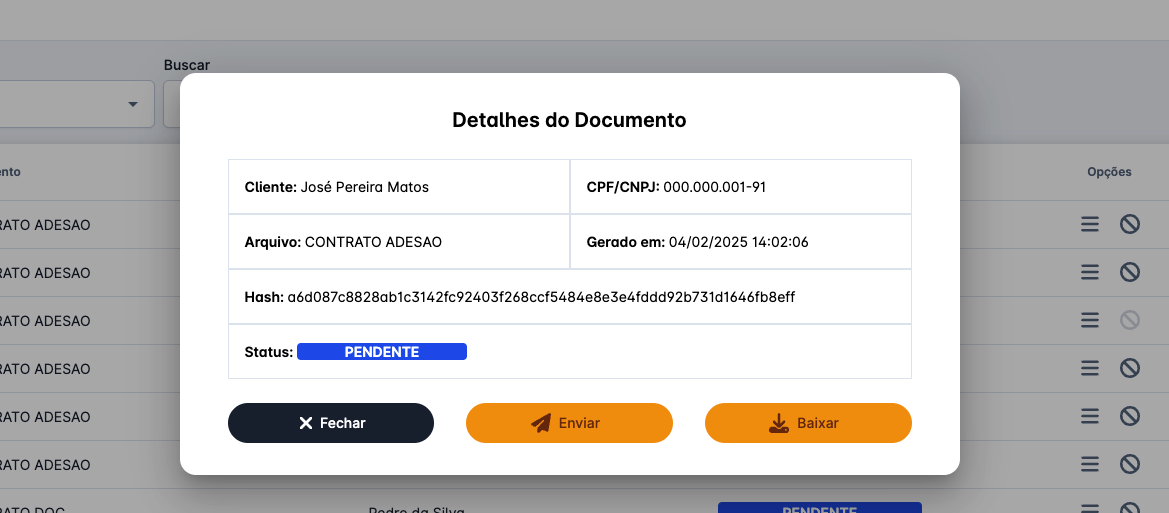This screenshot has height=513, width=1169.
Task: Click the details list icon in the fifth row
Action: [1090, 417]
